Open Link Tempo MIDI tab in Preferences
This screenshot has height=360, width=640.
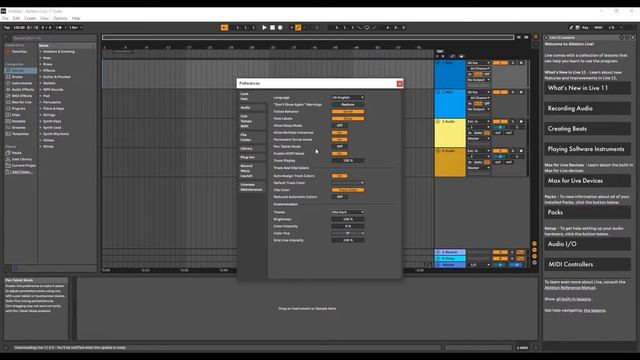pos(252,121)
